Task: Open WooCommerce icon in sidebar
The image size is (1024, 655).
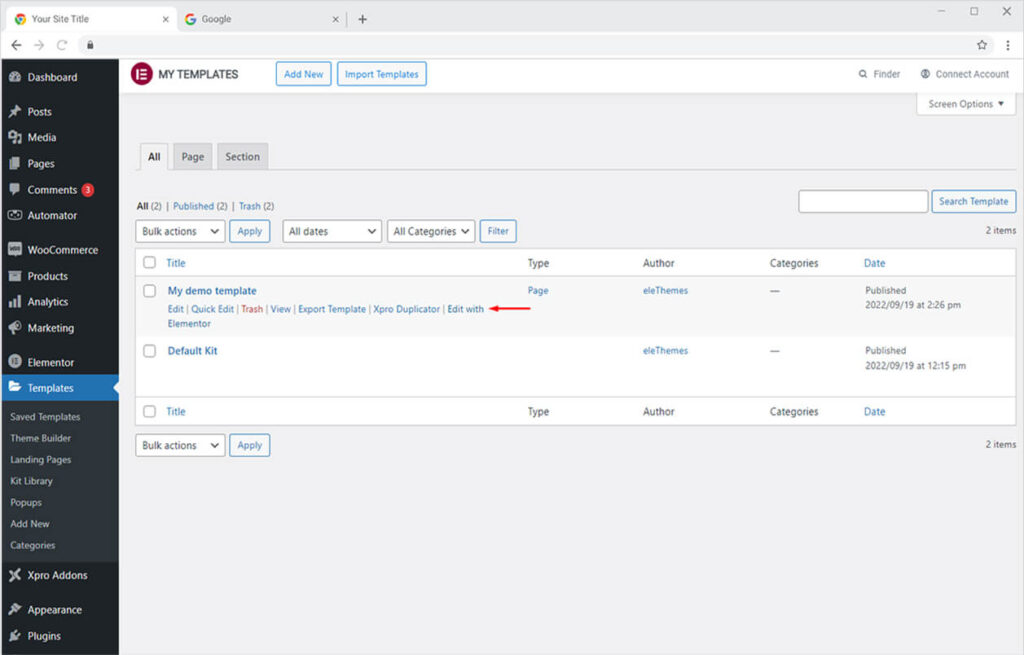Action: pos(15,250)
